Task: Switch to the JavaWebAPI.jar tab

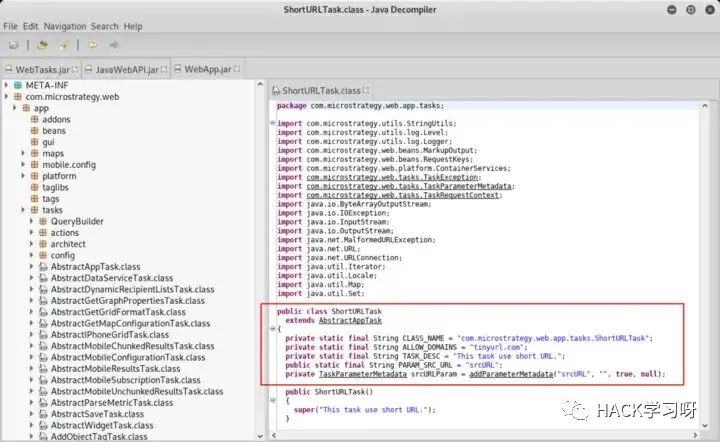Action: (126, 69)
